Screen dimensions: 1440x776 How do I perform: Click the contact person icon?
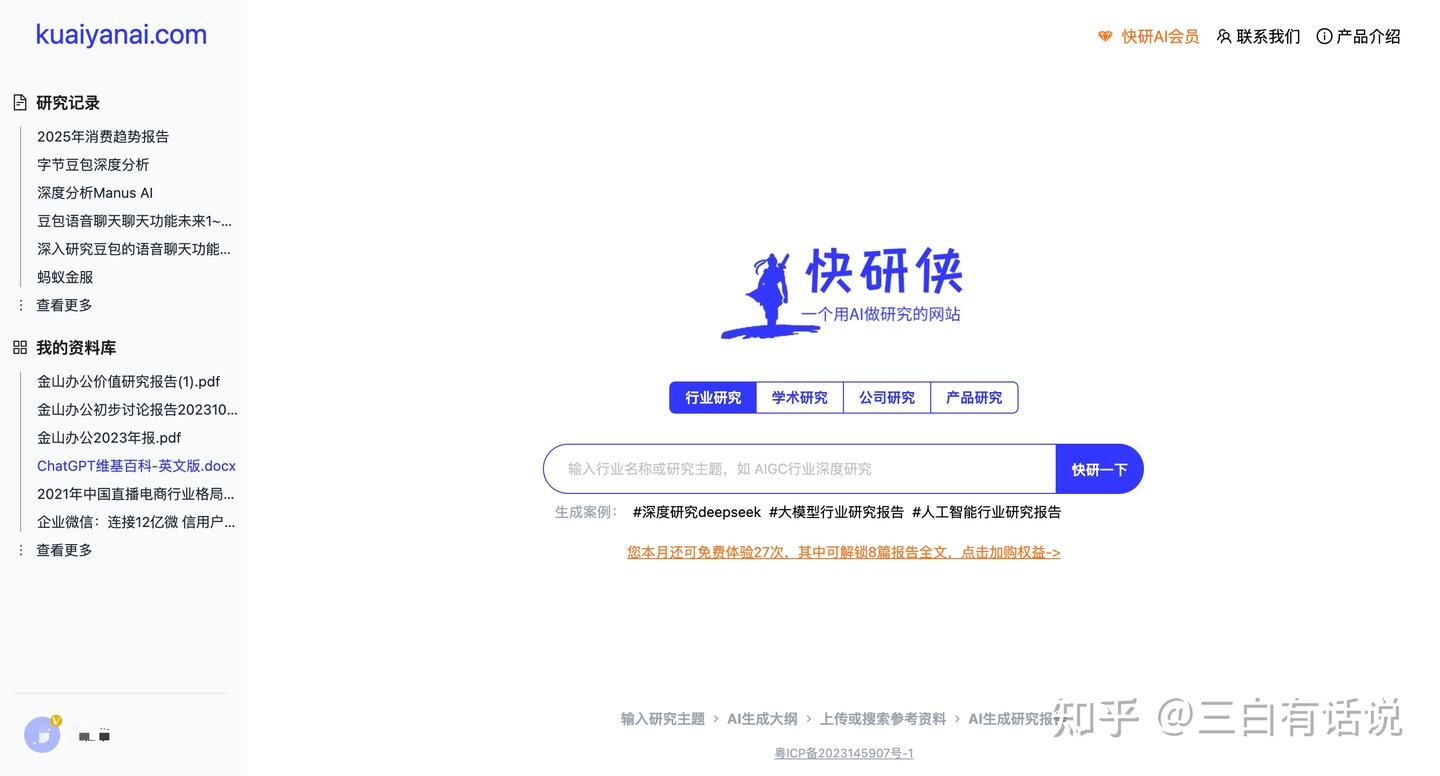1223,37
